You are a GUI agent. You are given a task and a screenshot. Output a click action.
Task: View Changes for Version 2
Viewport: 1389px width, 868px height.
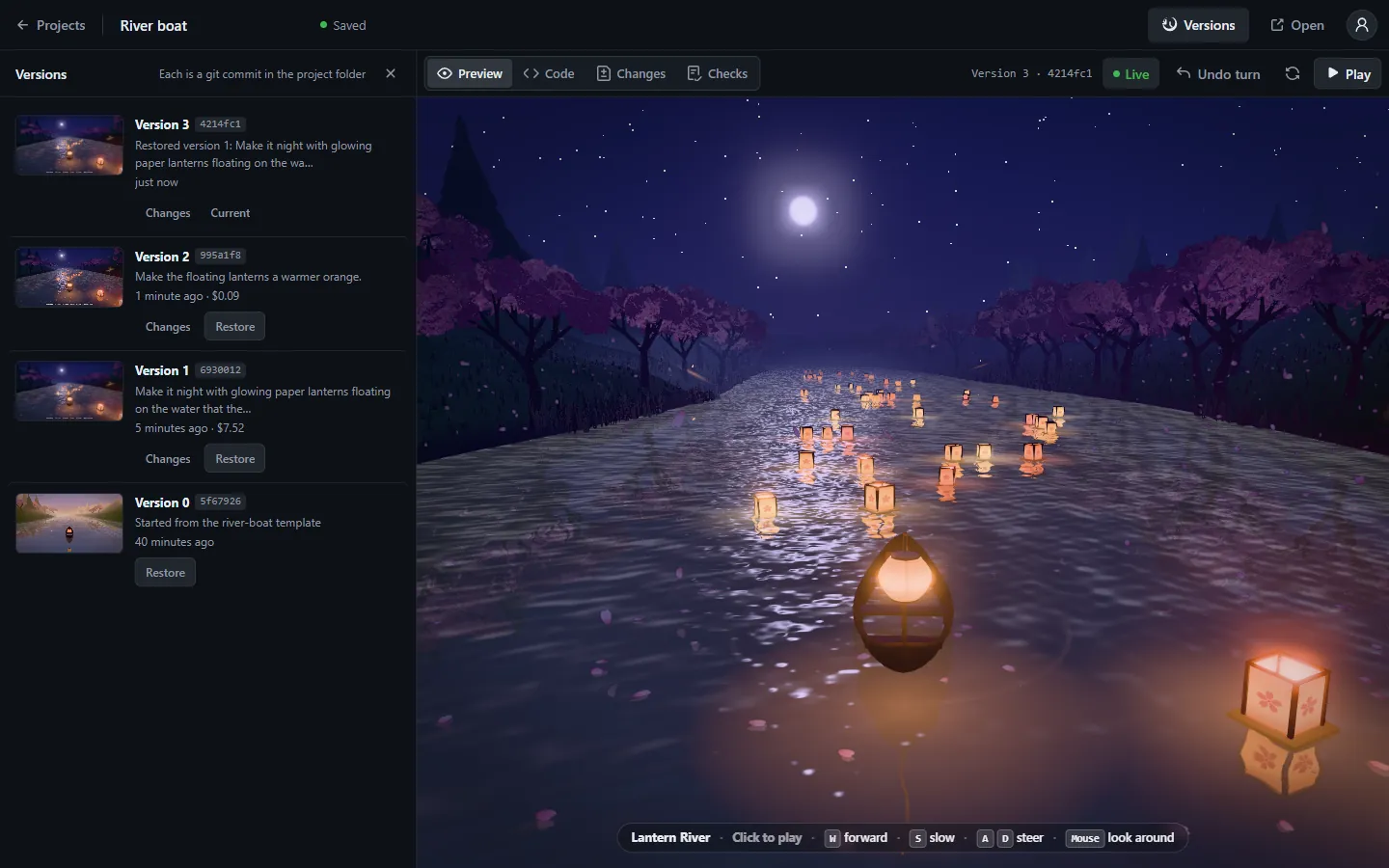point(168,327)
